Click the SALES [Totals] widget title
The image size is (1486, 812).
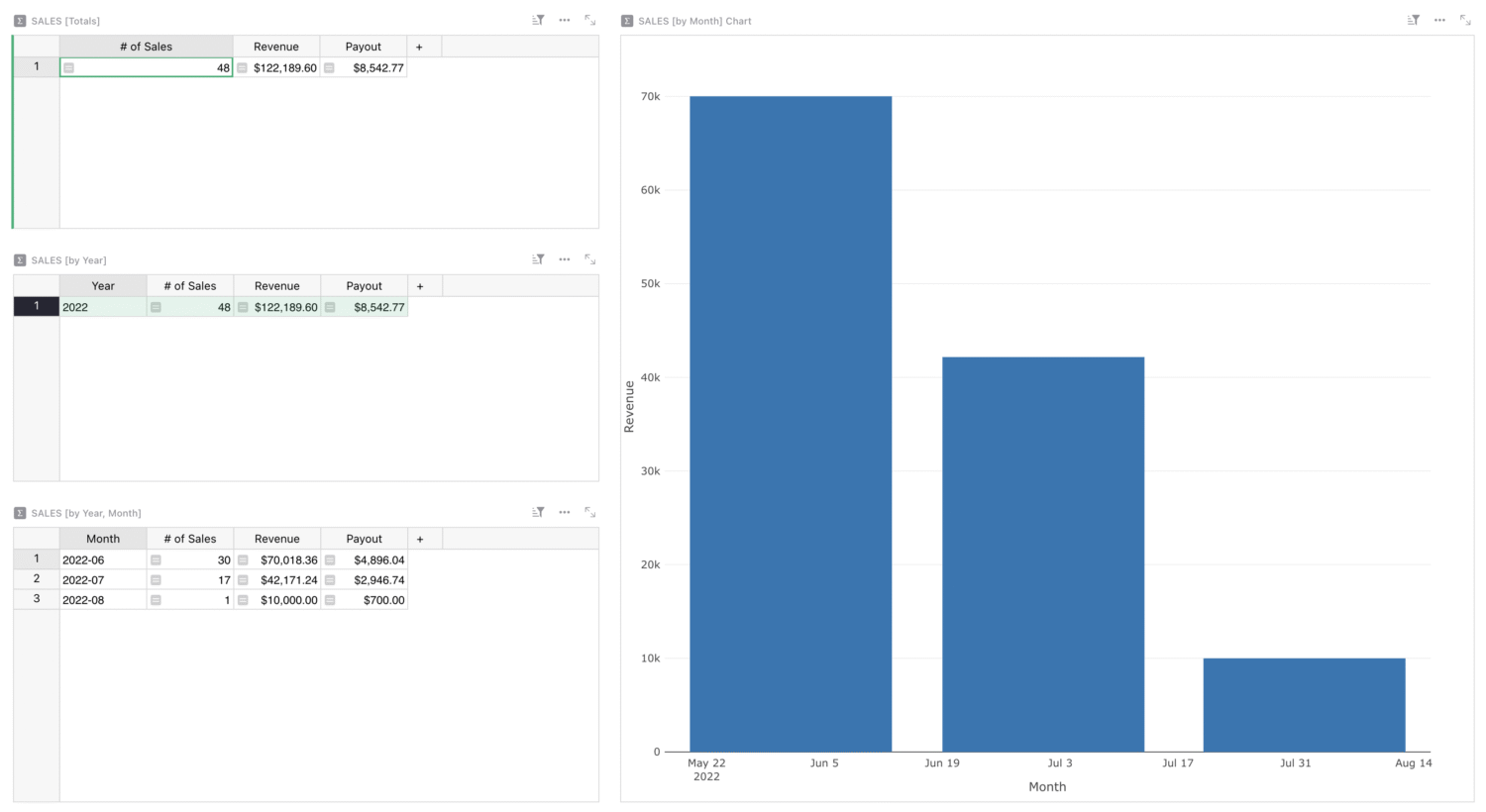coord(65,21)
